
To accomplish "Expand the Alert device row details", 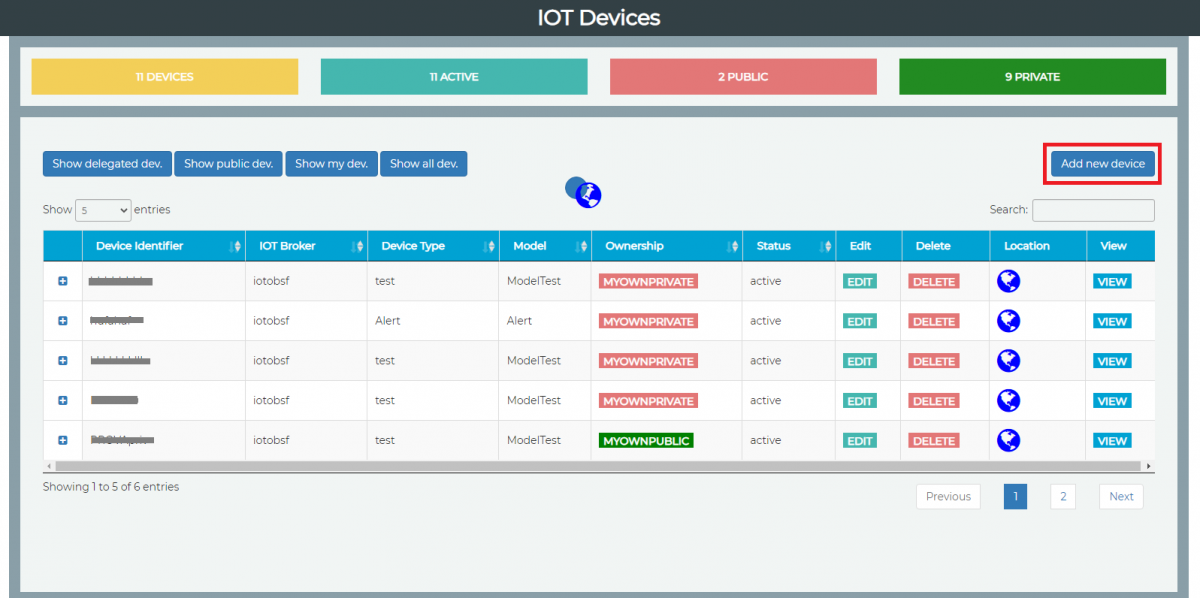I will [x=62, y=321].
